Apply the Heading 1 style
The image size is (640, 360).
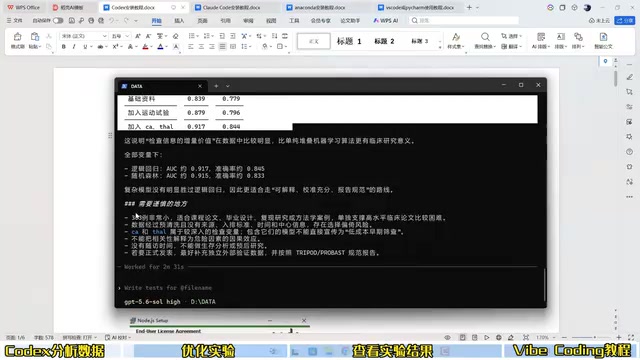tap(349, 41)
